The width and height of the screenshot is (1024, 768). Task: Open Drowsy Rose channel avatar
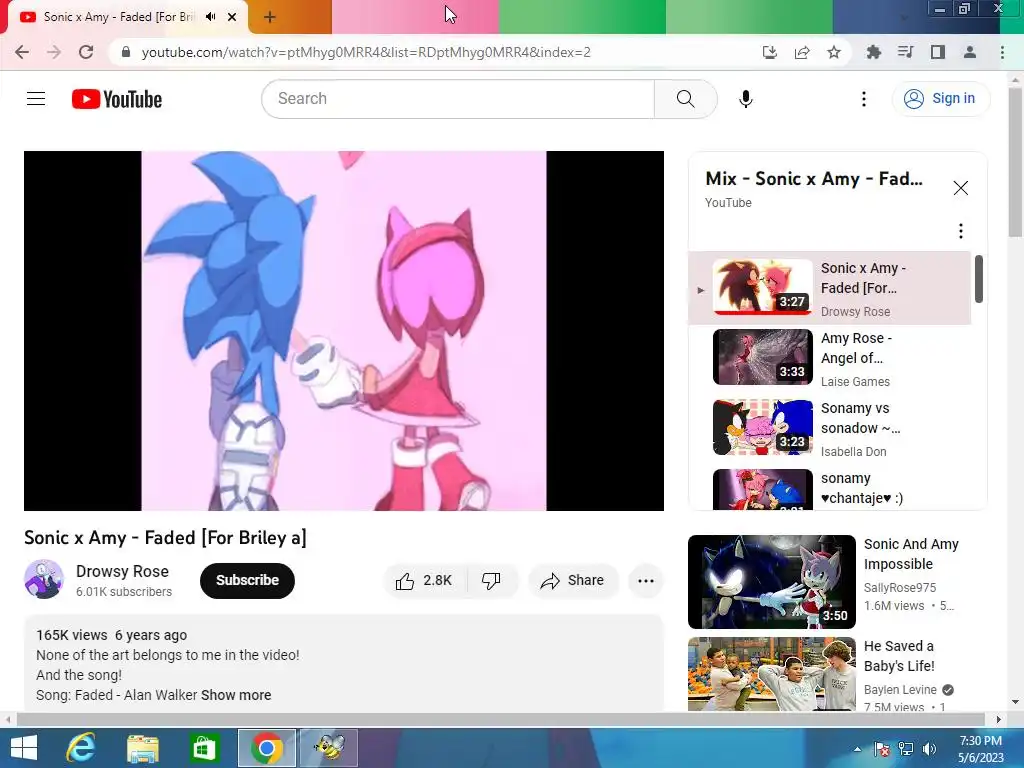tap(44, 579)
